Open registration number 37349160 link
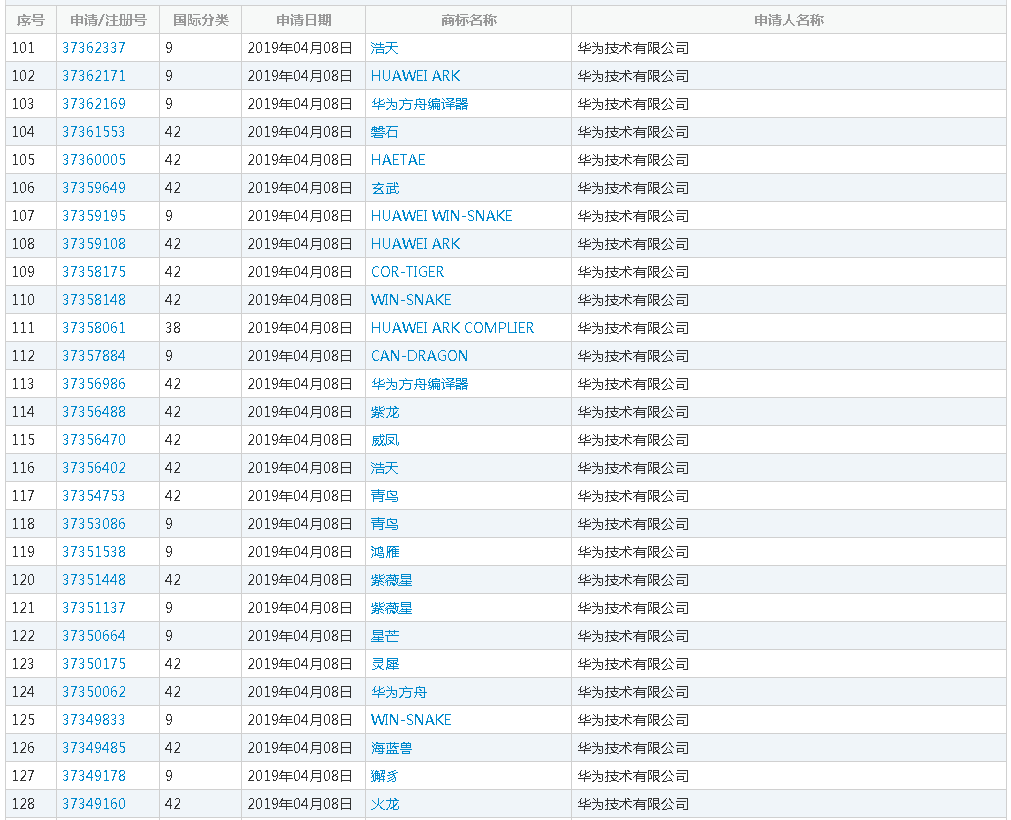 (94, 804)
